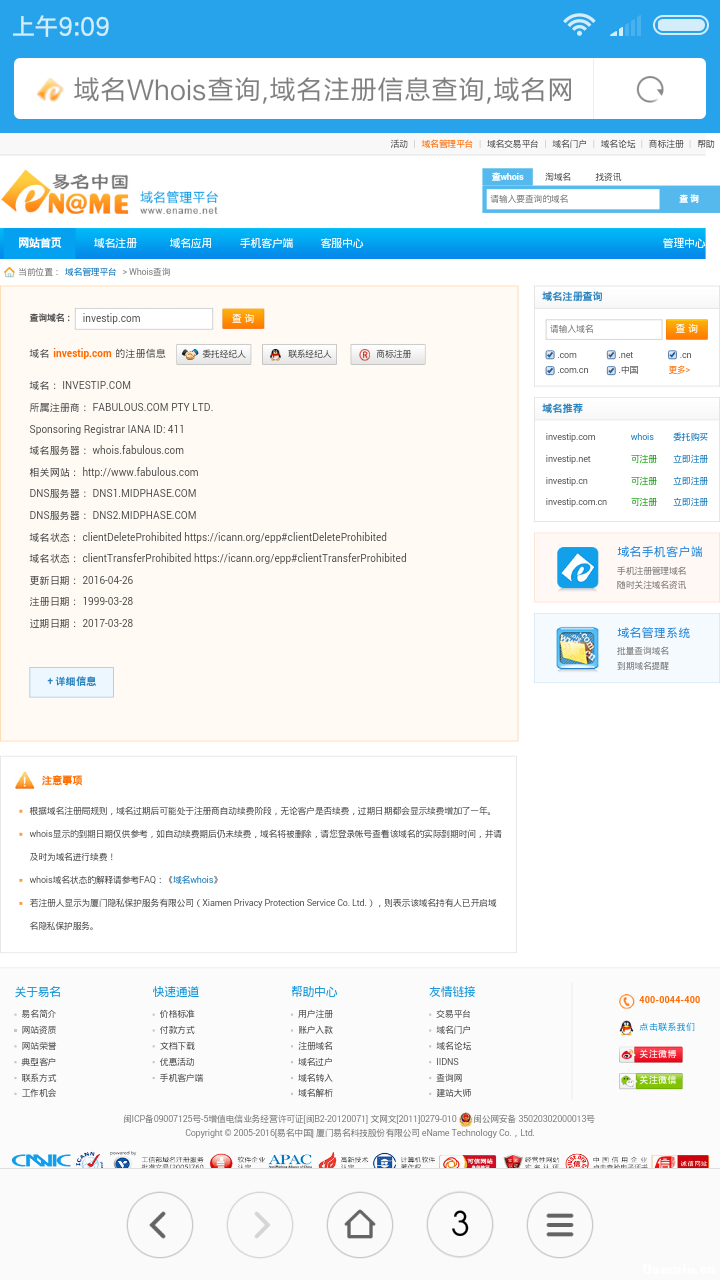Screen dimensions: 720x1280
Task: Click the QQ 点击联系我们 icon
Action: (x=626, y=1027)
